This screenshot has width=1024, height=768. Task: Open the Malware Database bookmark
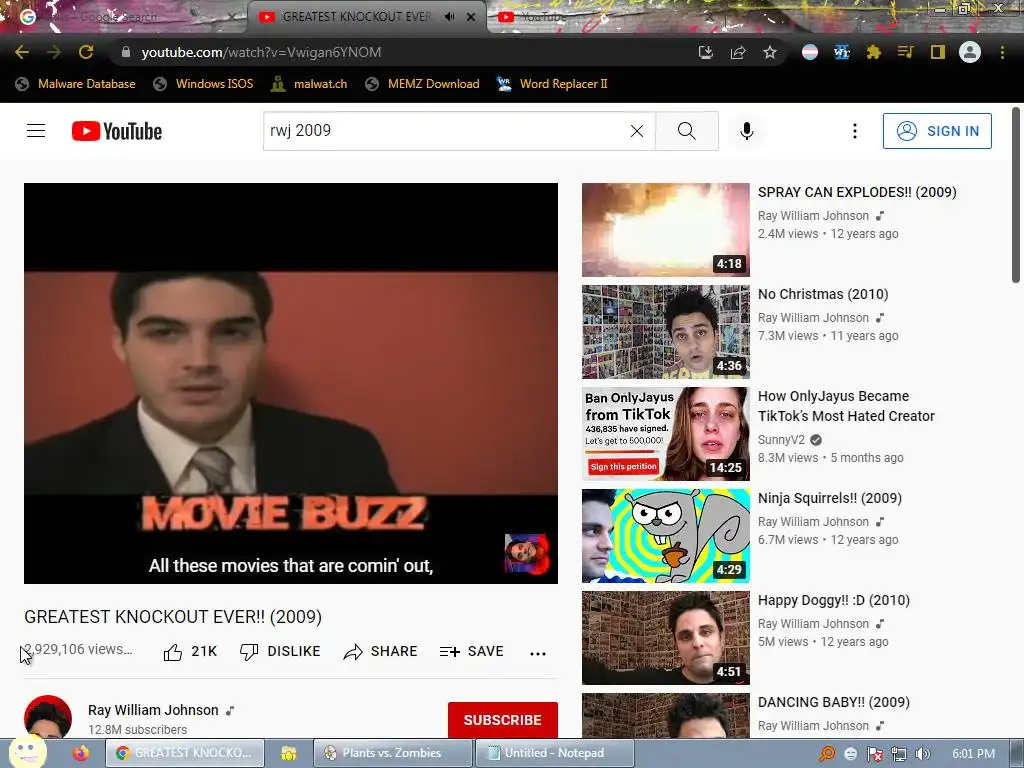pos(75,84)
